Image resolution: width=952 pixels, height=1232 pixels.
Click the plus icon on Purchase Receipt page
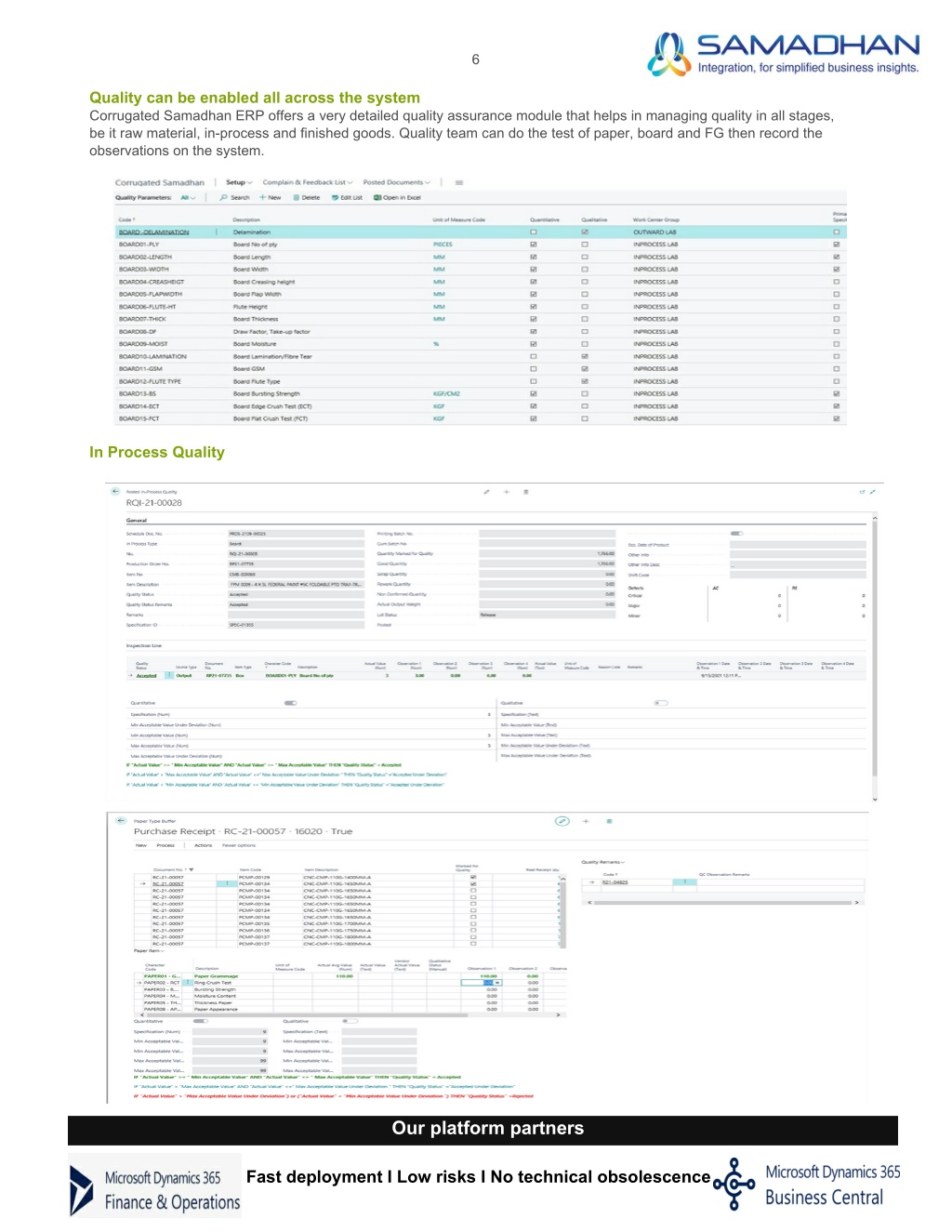click(x=586, y=821)
